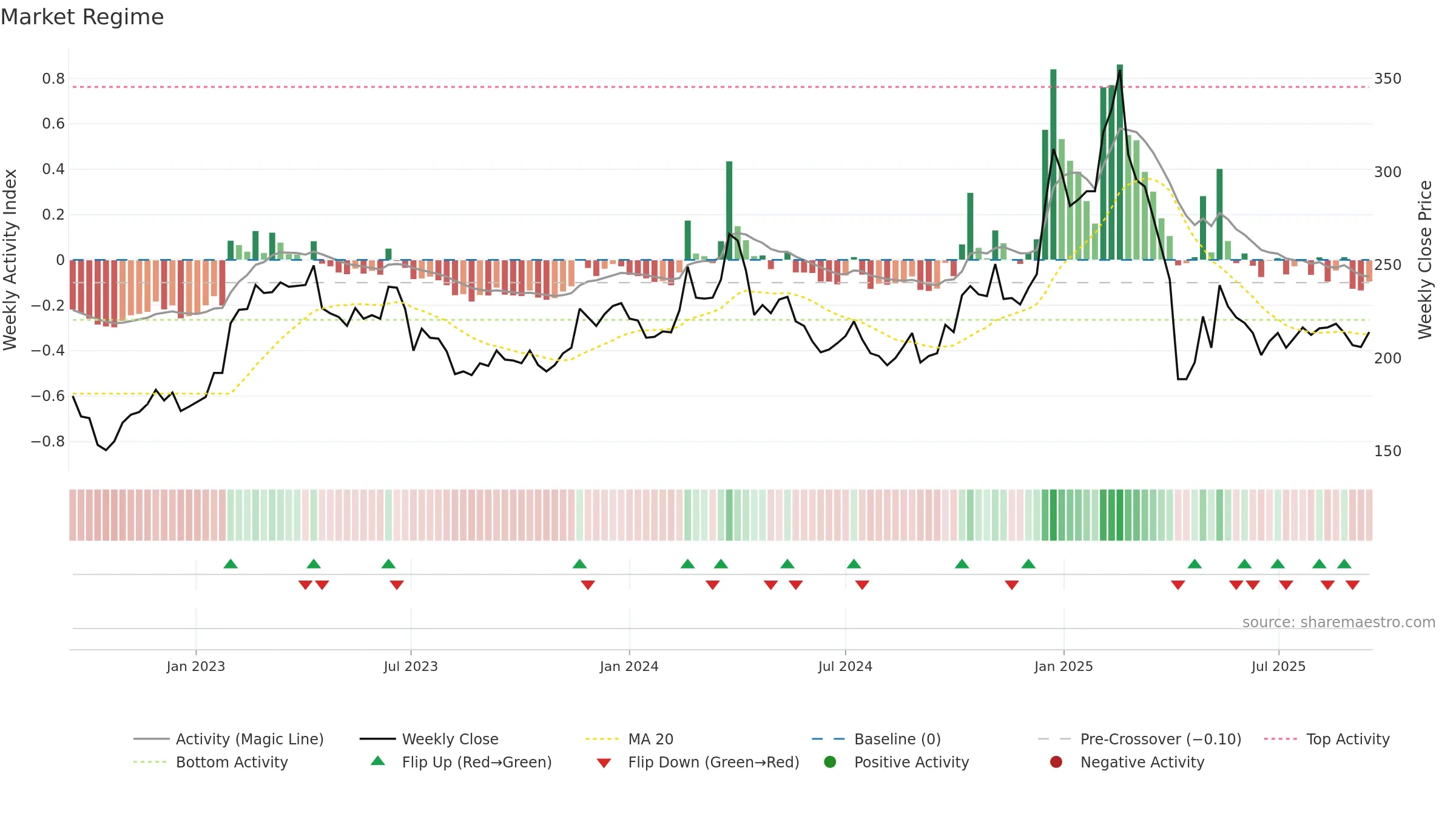Click the red Flip Down legend triangle

[x=604, y=763]
